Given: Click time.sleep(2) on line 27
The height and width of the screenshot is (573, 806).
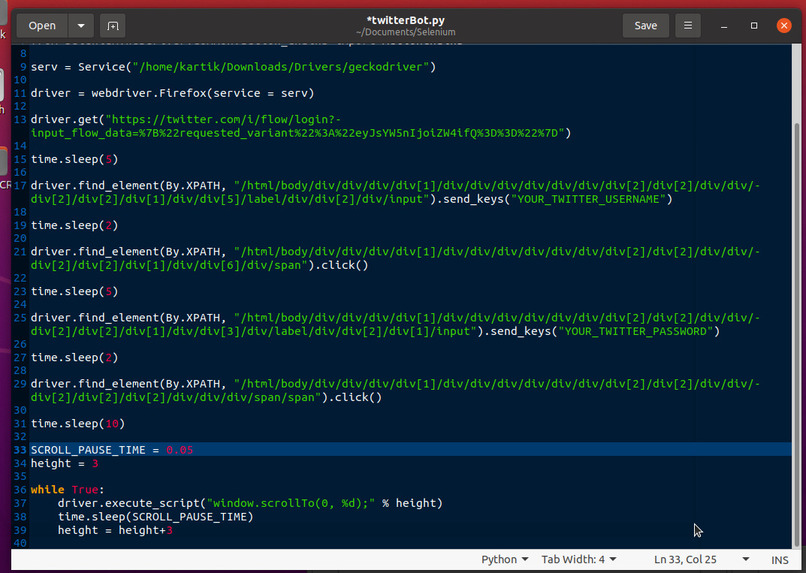Looking at the screenshot, I should click(x=75, y=358).
